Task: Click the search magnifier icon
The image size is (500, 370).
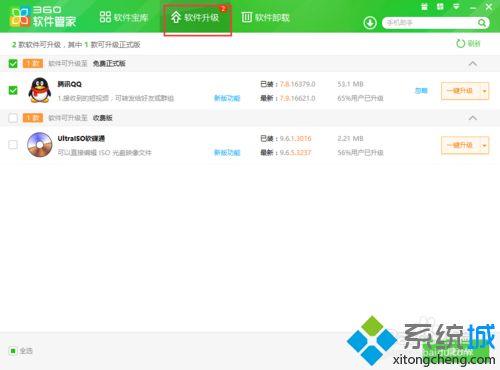Action: (x=482, y=23)
